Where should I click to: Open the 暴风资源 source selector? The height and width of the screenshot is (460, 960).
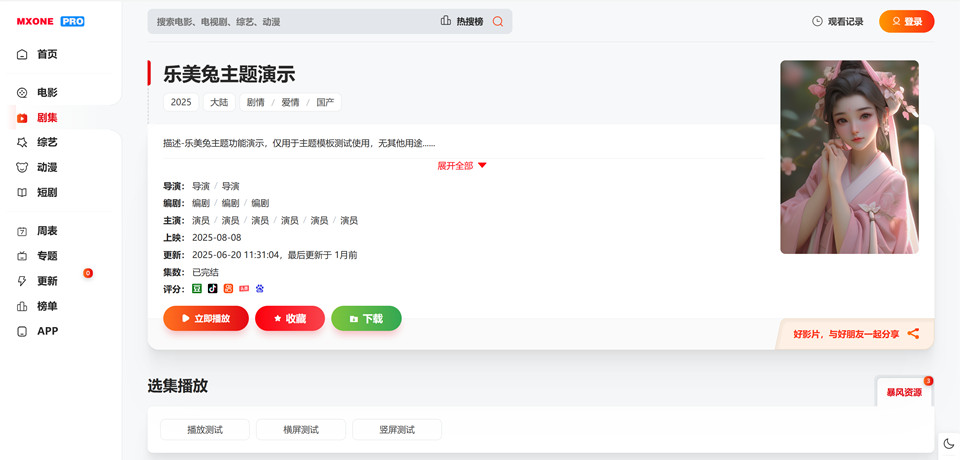click(x=904, y=392)
